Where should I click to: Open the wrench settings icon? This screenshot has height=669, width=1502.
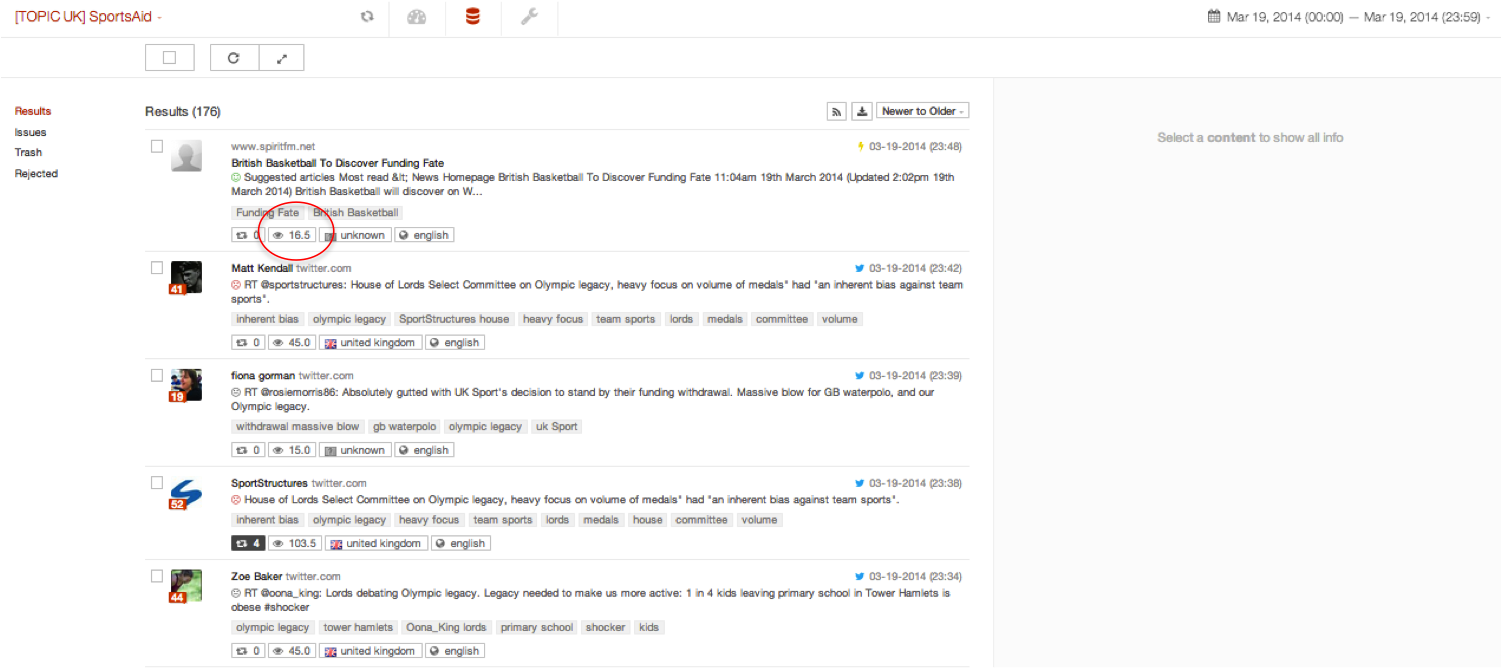tap(529, 17)
